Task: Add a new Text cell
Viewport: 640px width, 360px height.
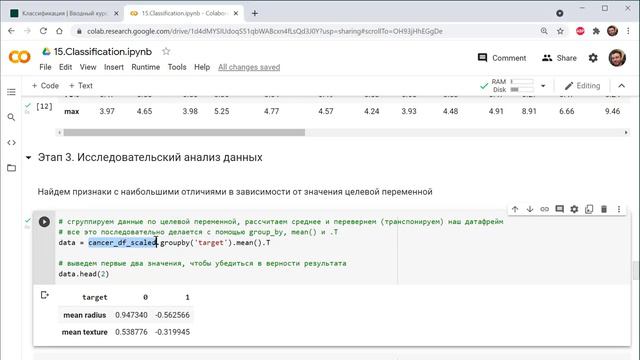Action: click(81, 86)
